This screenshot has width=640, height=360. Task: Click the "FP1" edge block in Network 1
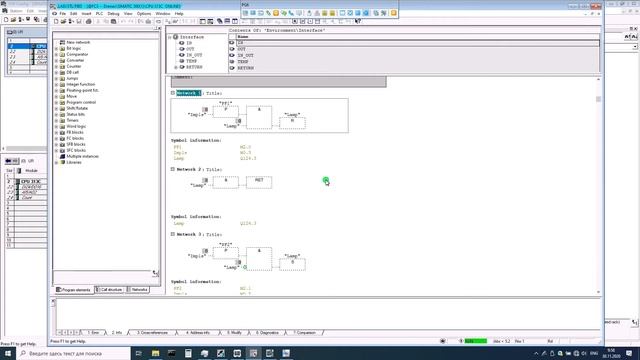pyautogui.click(x=226, y=111)
